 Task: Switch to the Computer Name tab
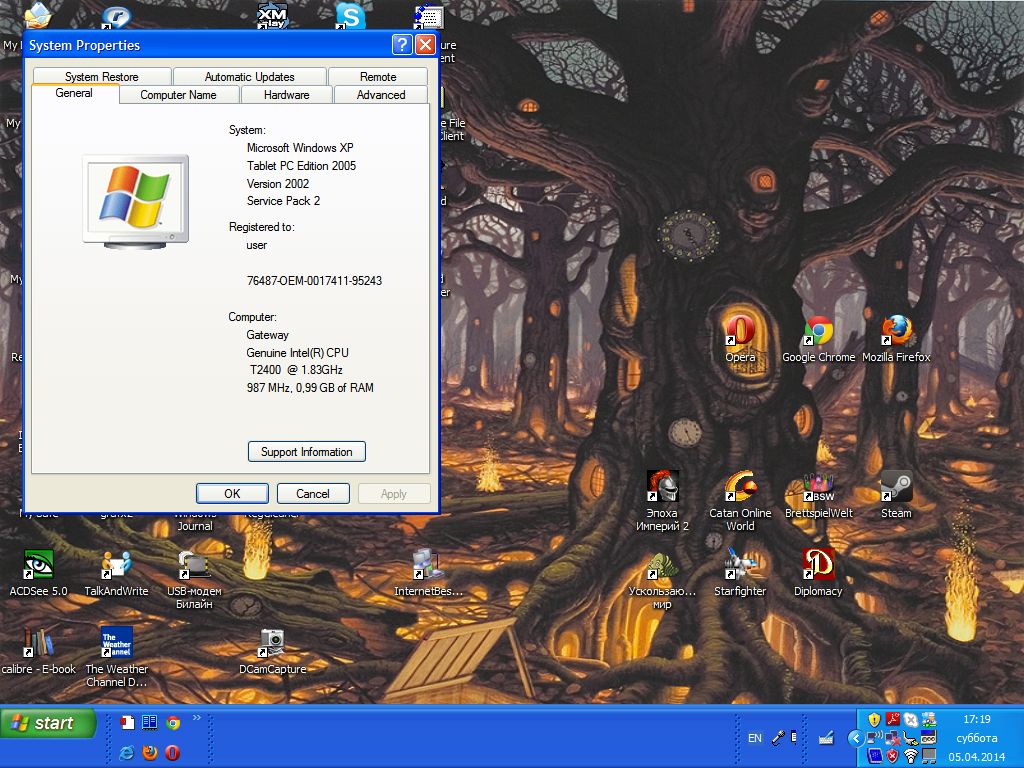(x=178, y=95)
